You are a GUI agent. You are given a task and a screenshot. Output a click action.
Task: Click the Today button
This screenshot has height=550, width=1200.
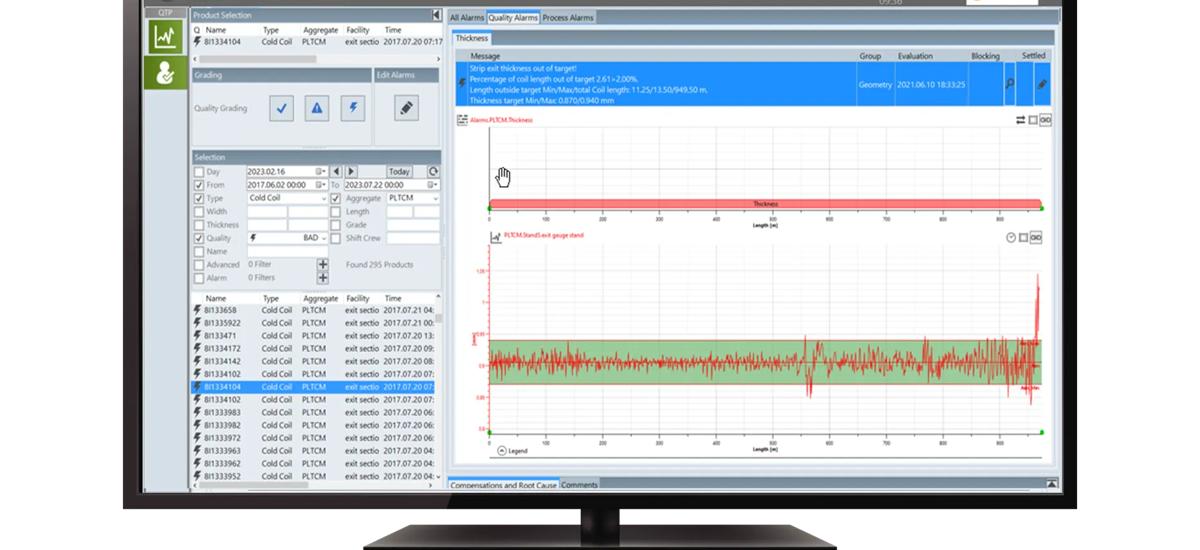click(399, 172)
